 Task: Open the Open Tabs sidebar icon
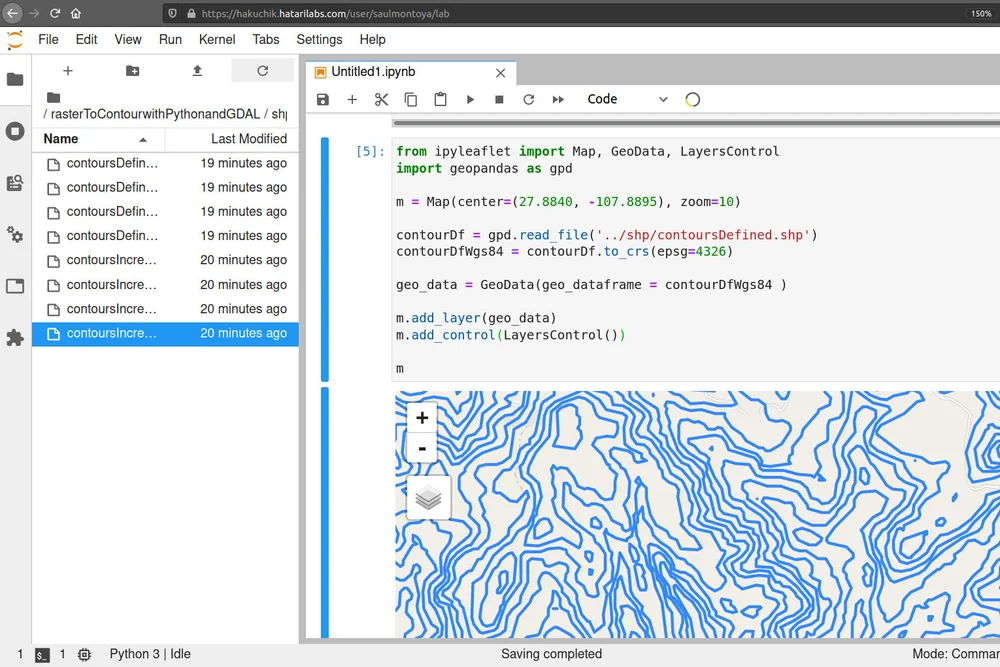tap(15, 286)
